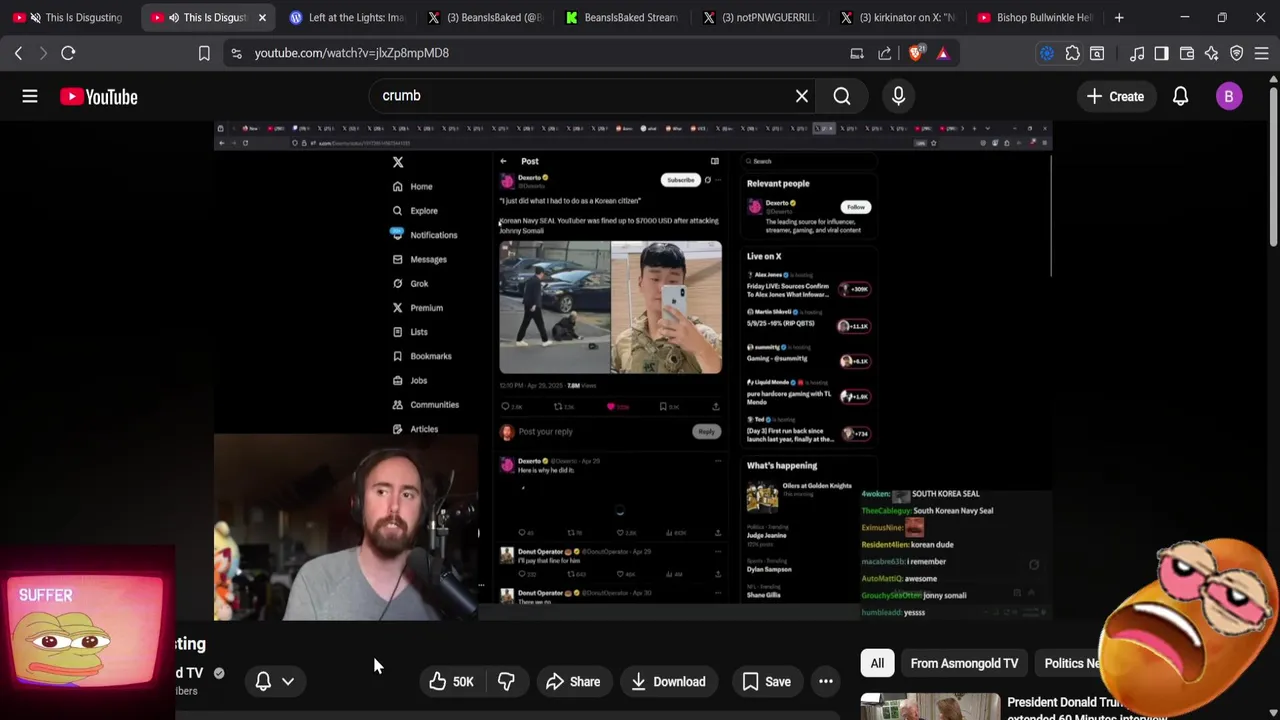Start voice search with the microphone
Image resolution: width=1280 pixels, height=720 pixels.
898,96
